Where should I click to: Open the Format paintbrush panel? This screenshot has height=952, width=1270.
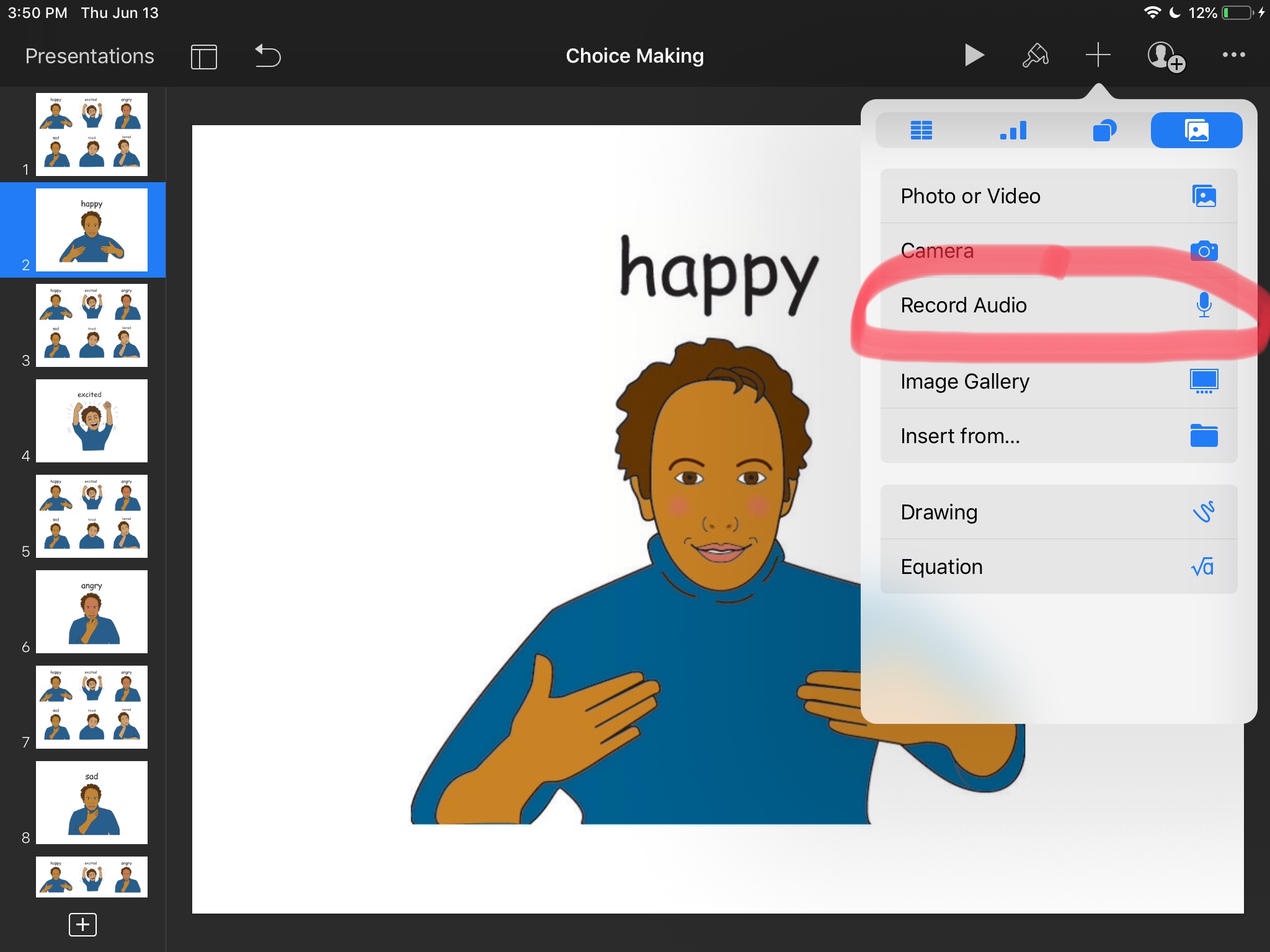point(1035,55)
